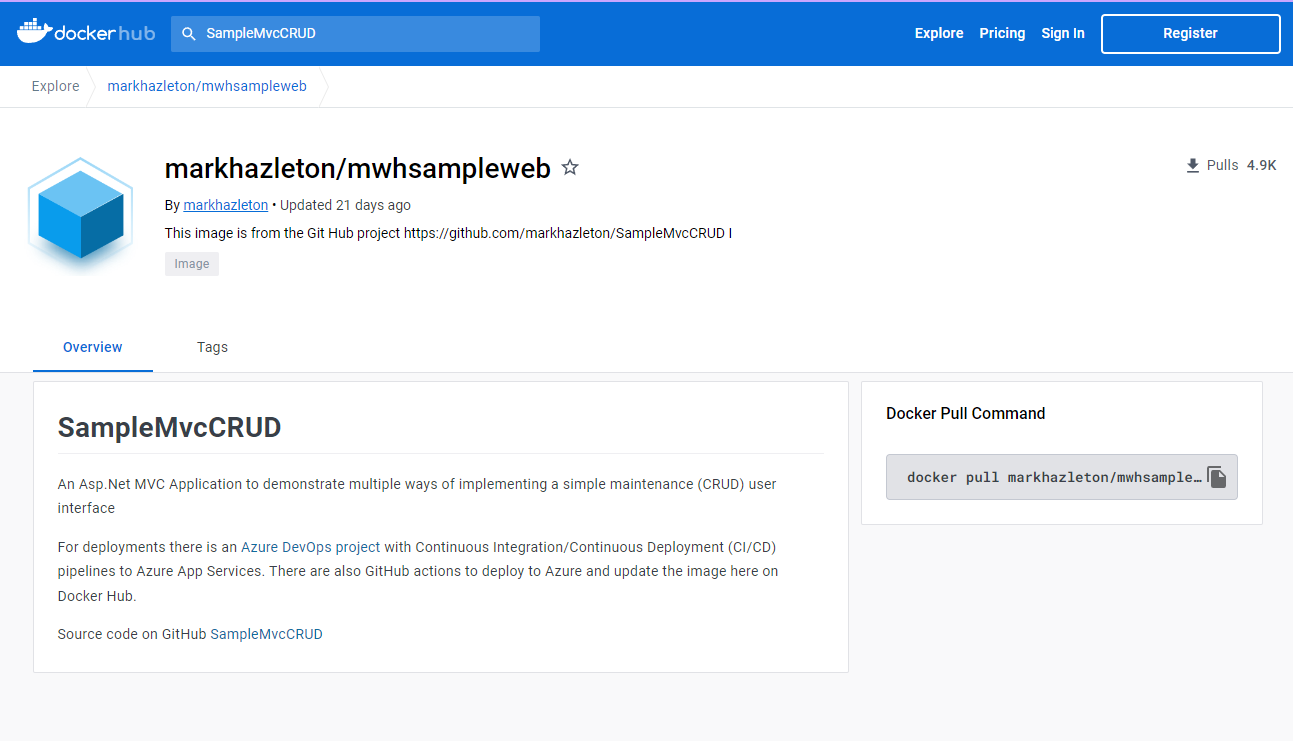Click the Image type badge
Viewport: 1293px width, 741px height.
click(191, 263)
